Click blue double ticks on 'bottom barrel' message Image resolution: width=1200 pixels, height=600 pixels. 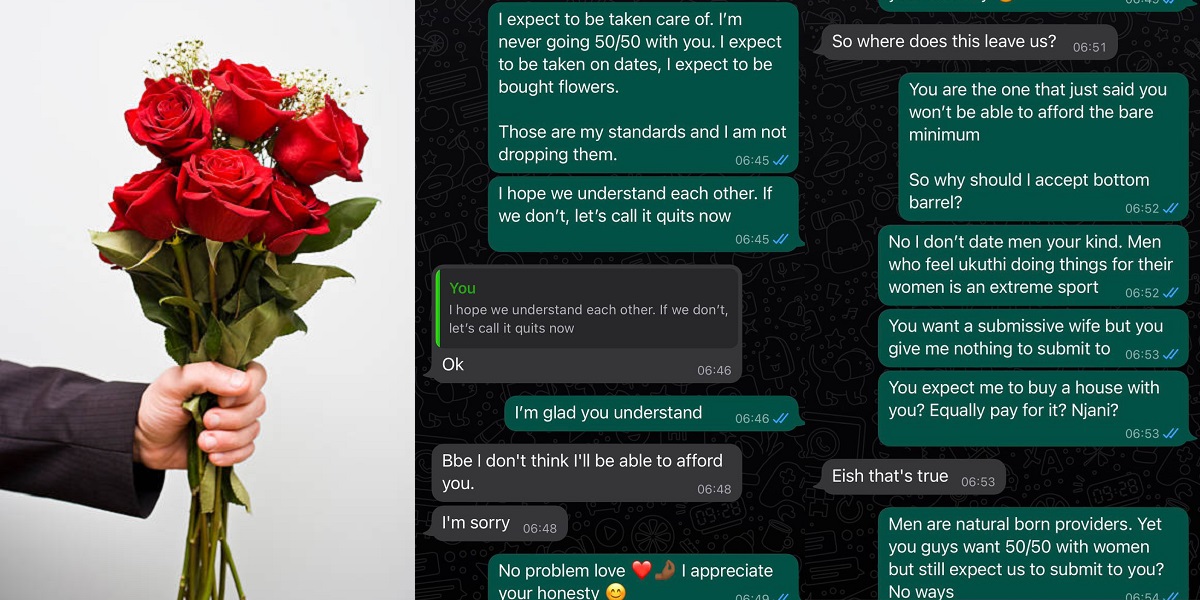click(1171, 208)
